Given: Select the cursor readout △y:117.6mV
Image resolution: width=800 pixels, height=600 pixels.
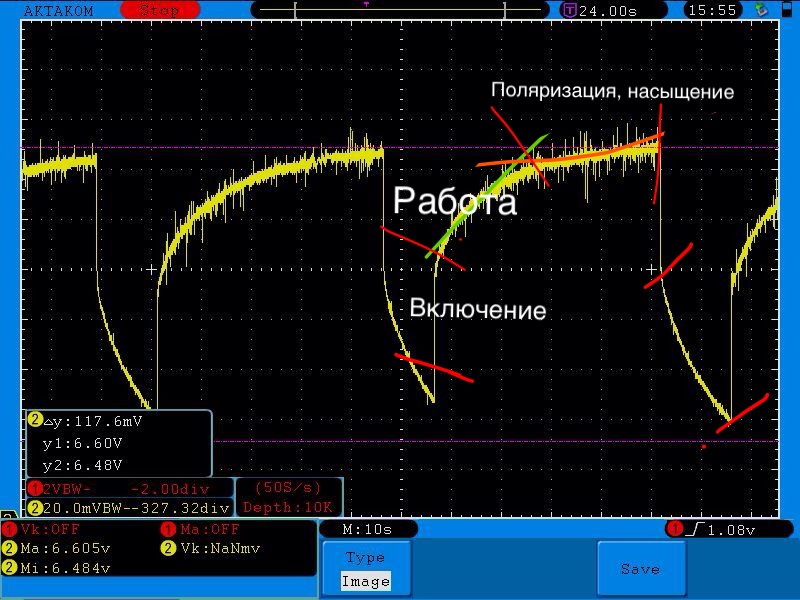Looking at the screenshot, I should tap(93, 421).
